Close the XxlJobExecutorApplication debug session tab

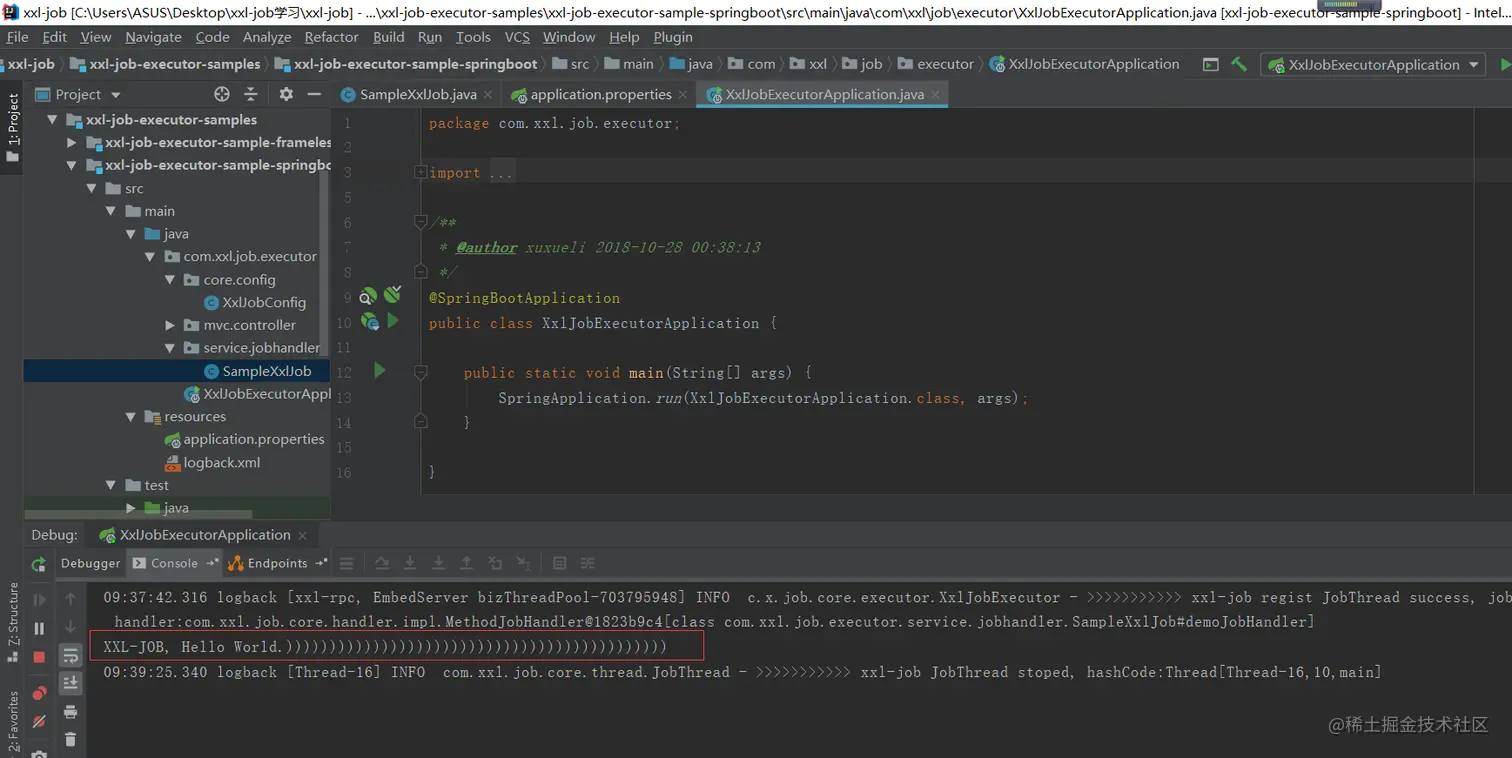(302, 536)
